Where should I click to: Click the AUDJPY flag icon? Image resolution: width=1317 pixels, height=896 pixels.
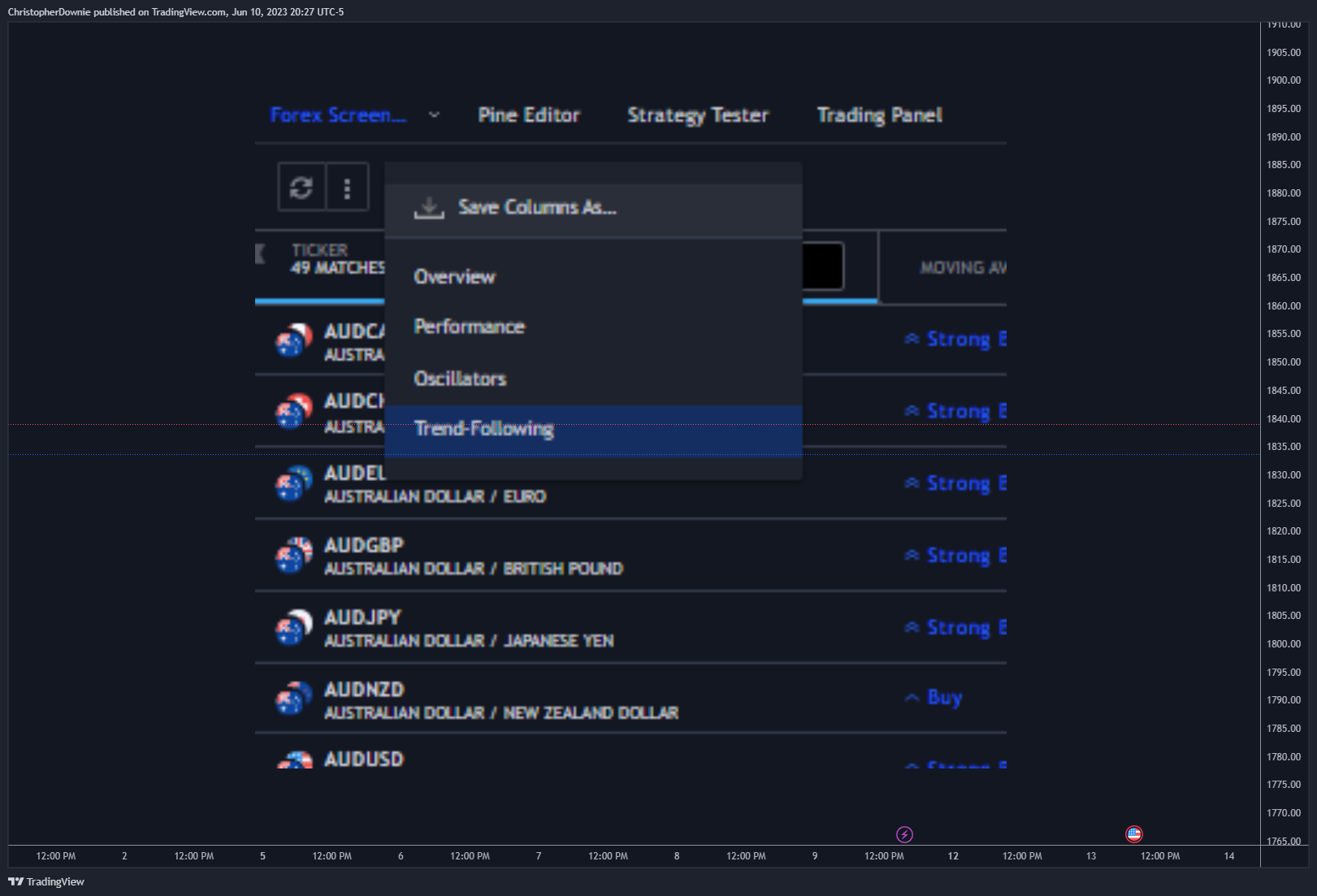[293, 627]
